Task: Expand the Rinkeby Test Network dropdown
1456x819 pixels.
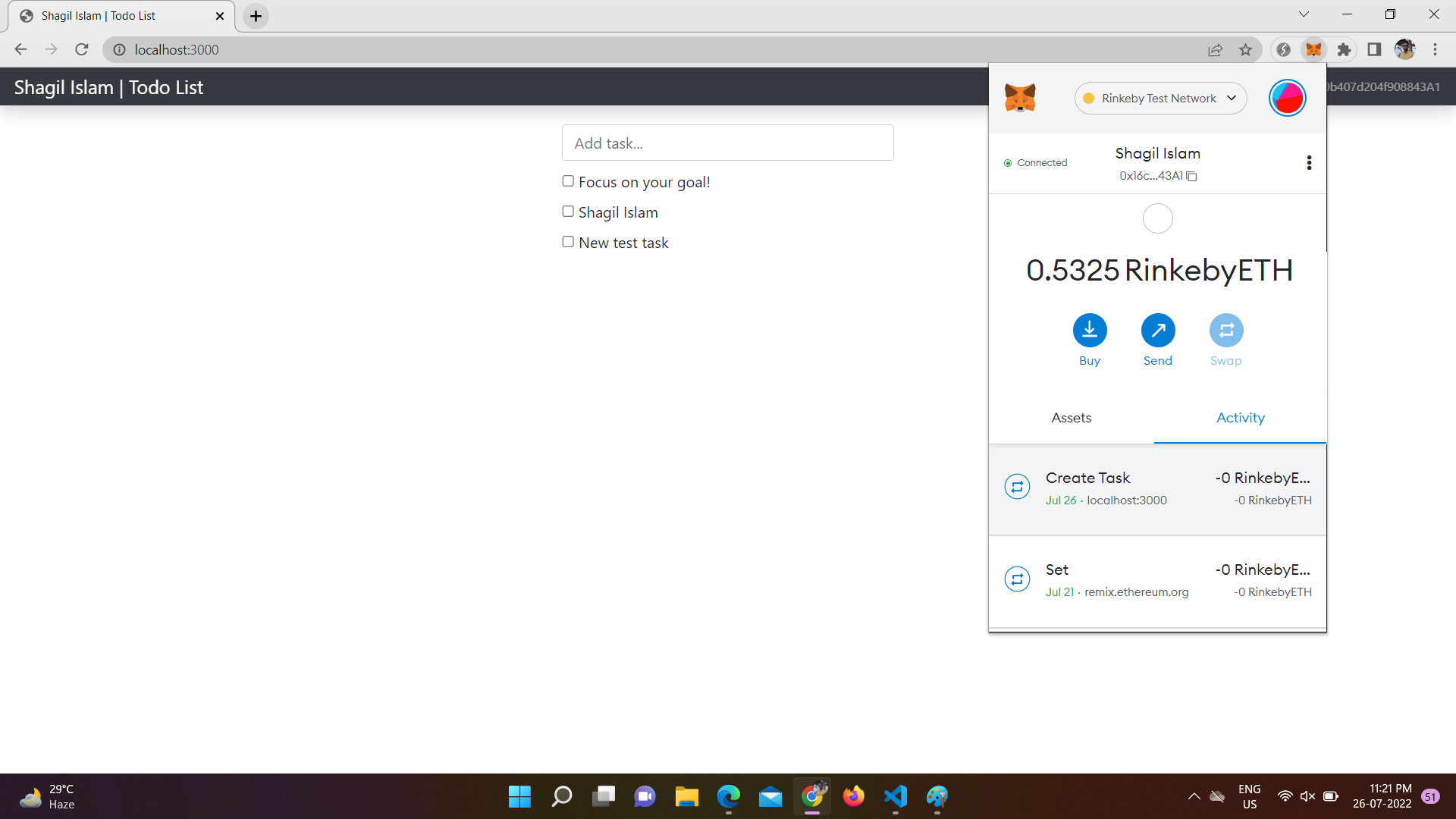Action: (x=1160, y=99)
